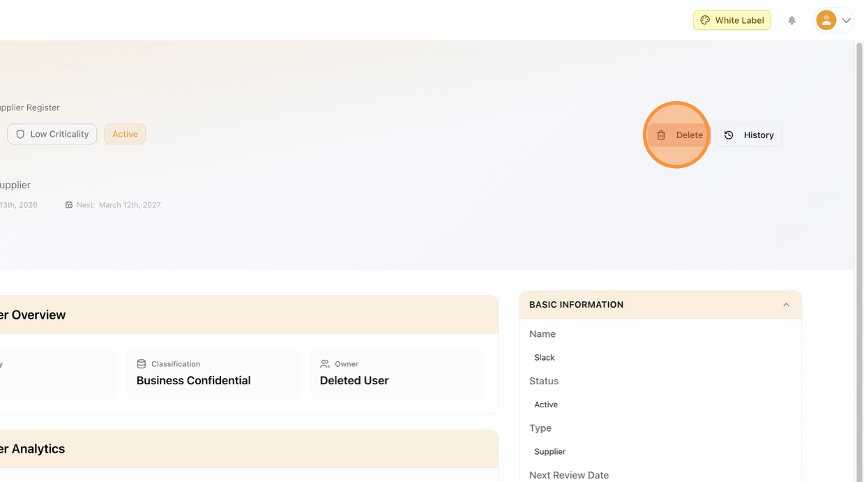Click the calendar icon beside Next date
This screenshot has width=864, height=482.
(x=69, y=205)
